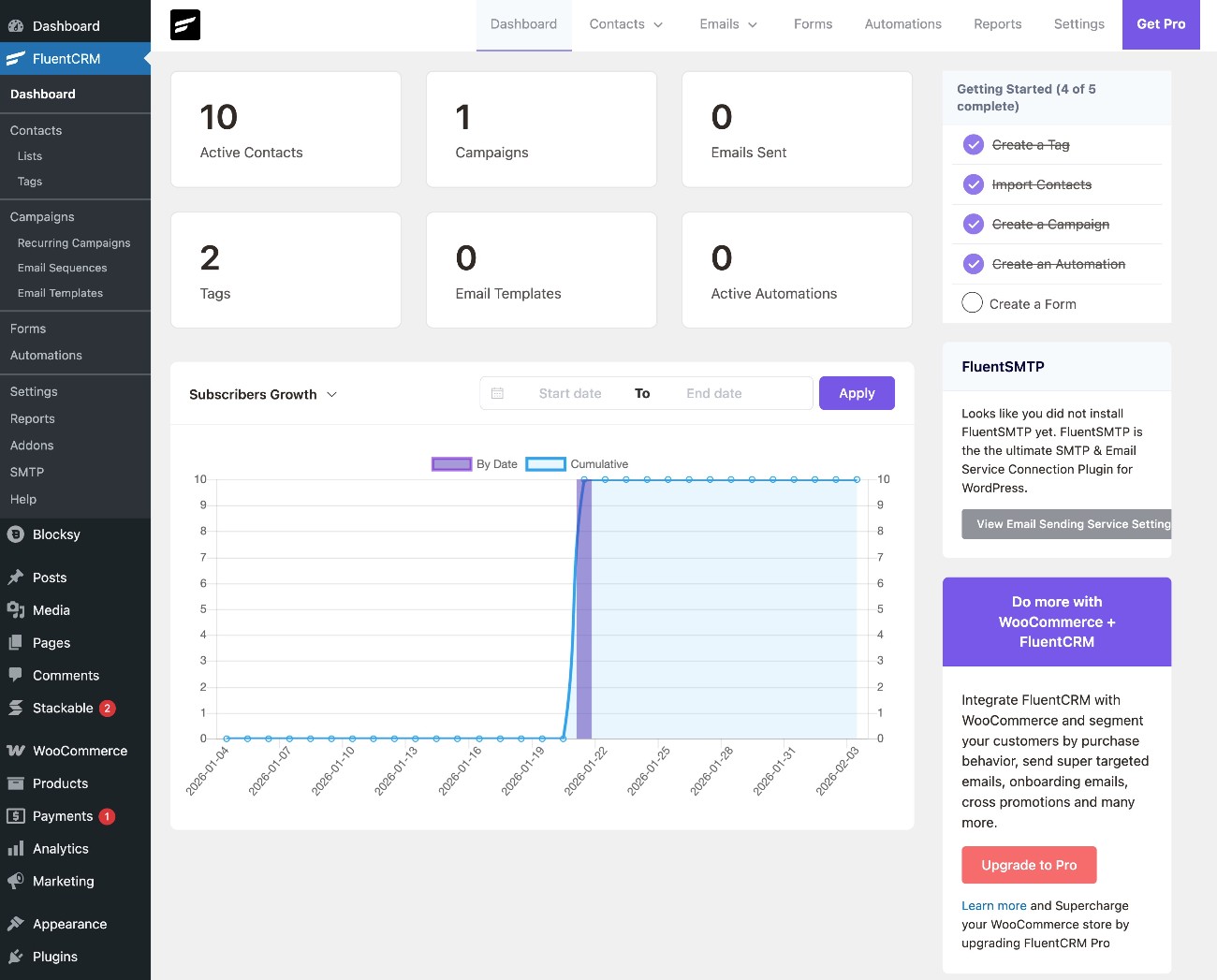Viewport: 1217px width, 980px height.
Task: Expand the Emails top menu dropdown
Action: (x=728, y=24)
